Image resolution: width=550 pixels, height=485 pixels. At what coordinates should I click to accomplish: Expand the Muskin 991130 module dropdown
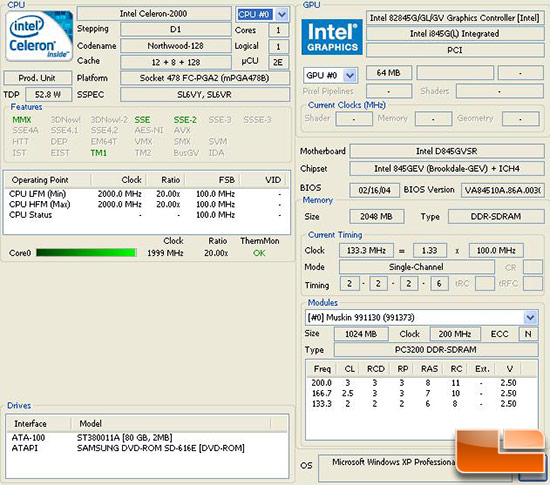pyautogui.click(x=530, y=318)
